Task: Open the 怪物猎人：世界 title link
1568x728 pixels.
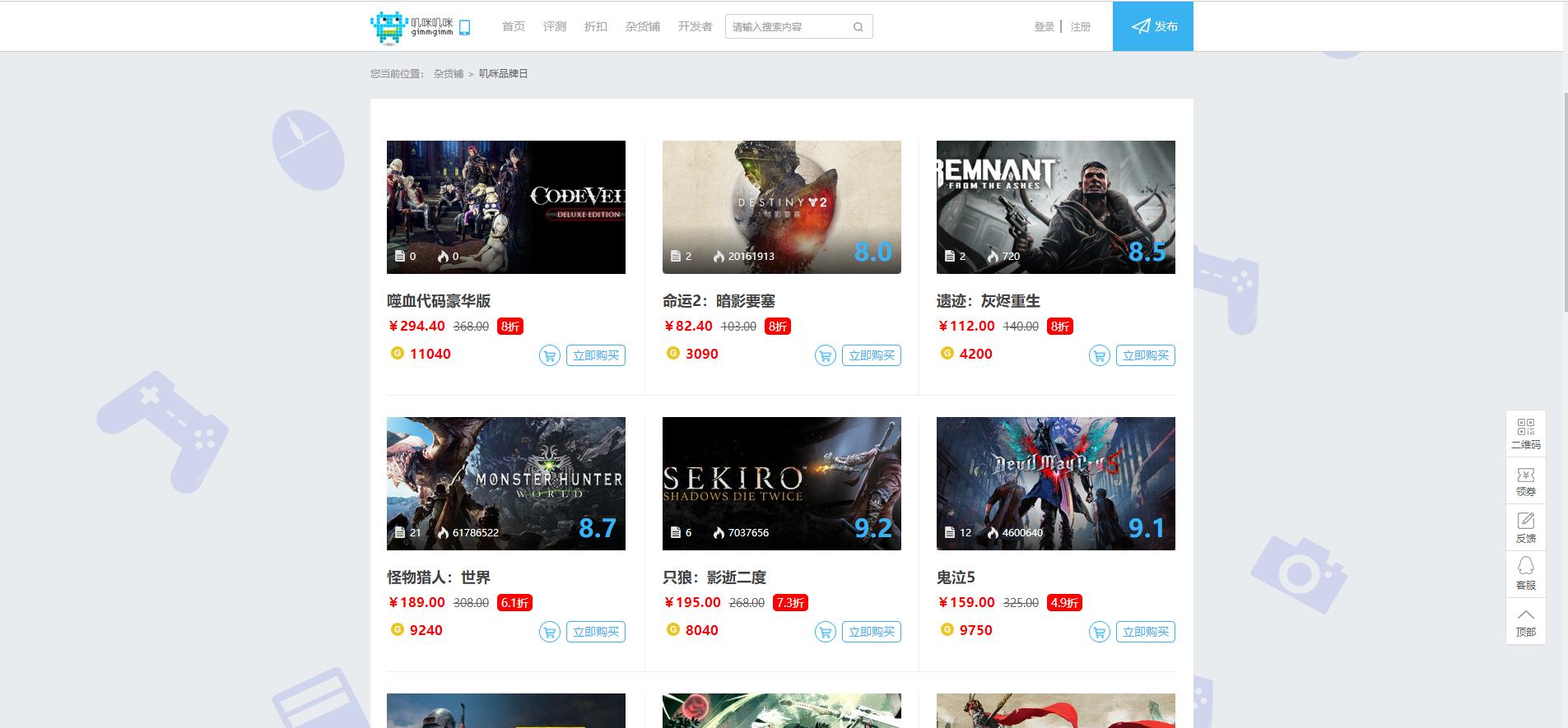Action: 439,577
